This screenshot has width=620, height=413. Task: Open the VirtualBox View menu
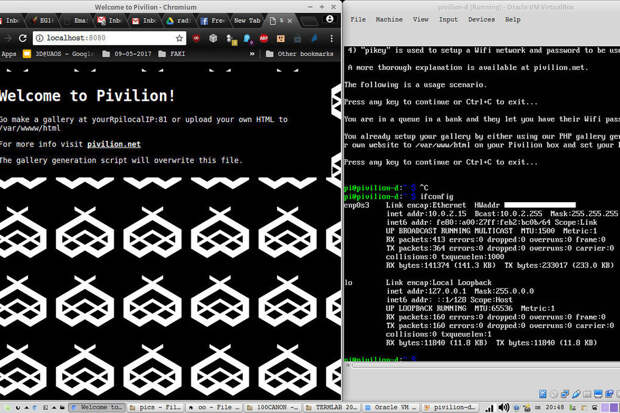[420, 19]
